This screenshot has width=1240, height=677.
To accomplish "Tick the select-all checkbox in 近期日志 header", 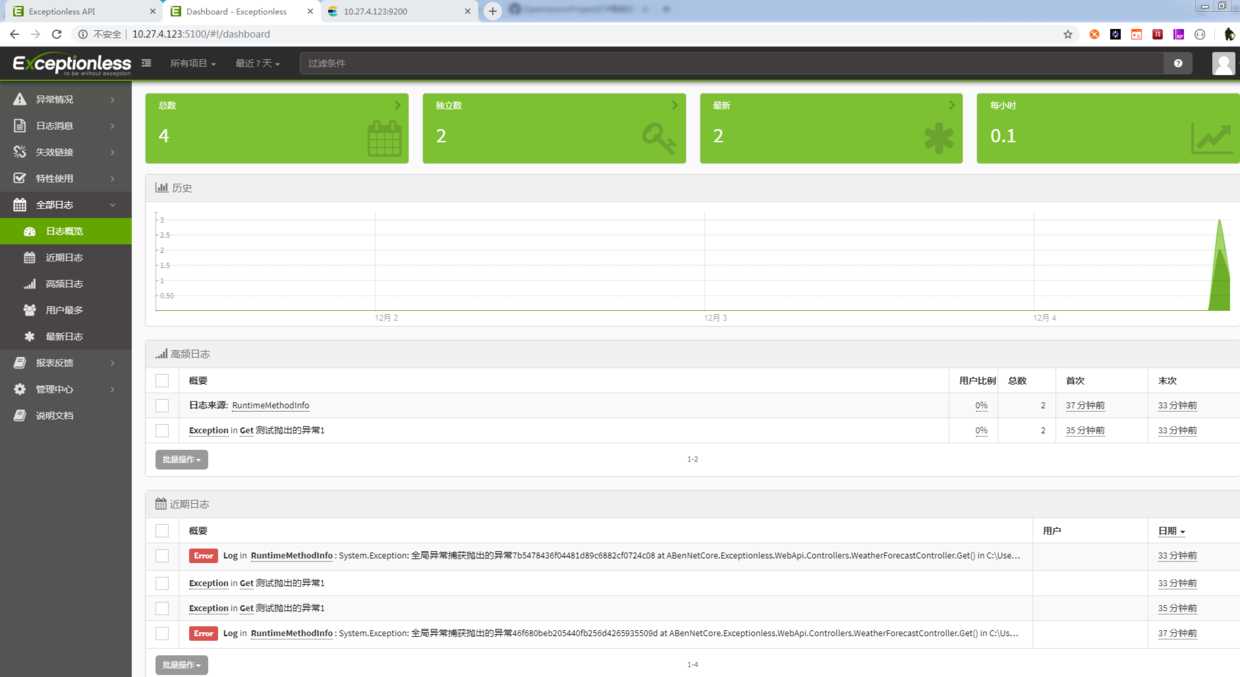I will pos(162,530).
